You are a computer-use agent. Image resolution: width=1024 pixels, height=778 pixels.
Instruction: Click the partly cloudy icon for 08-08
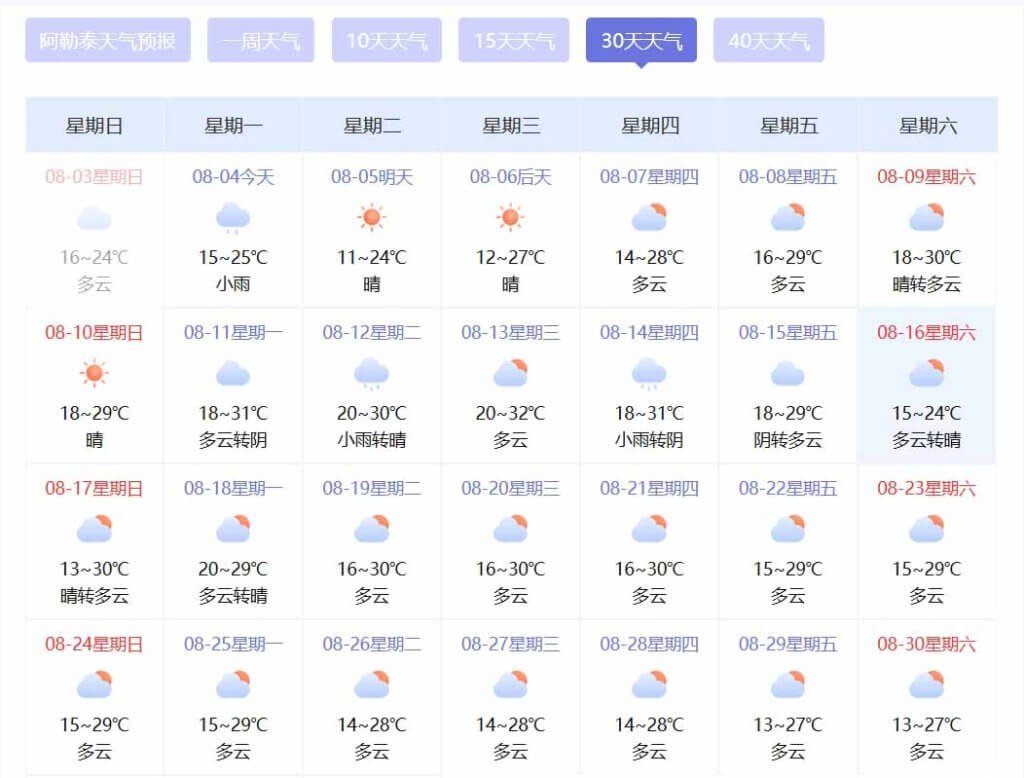788,218
